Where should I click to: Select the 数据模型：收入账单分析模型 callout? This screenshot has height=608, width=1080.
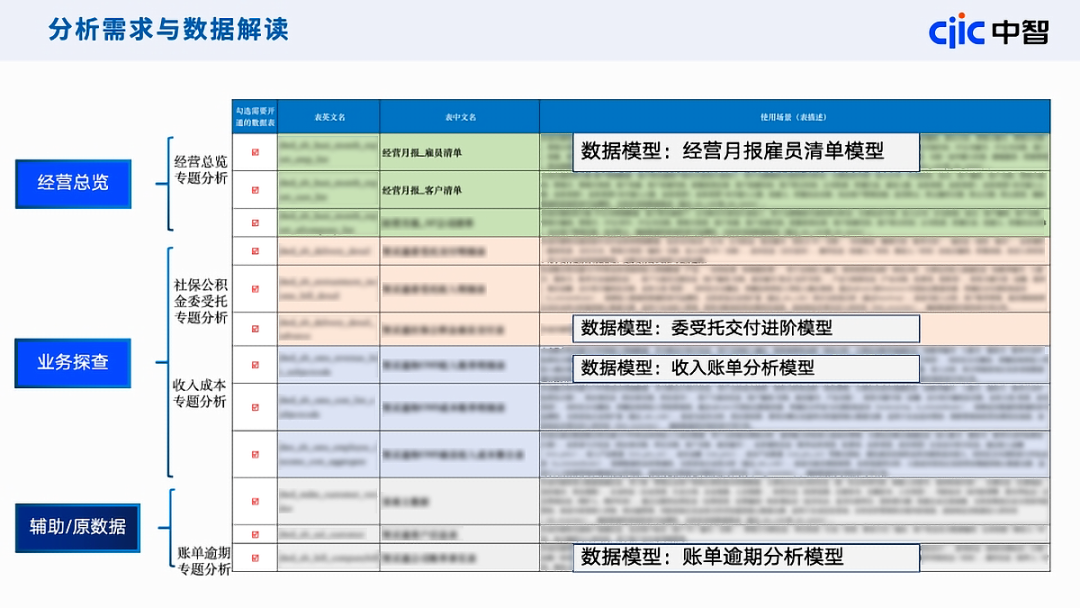(745, 368)
